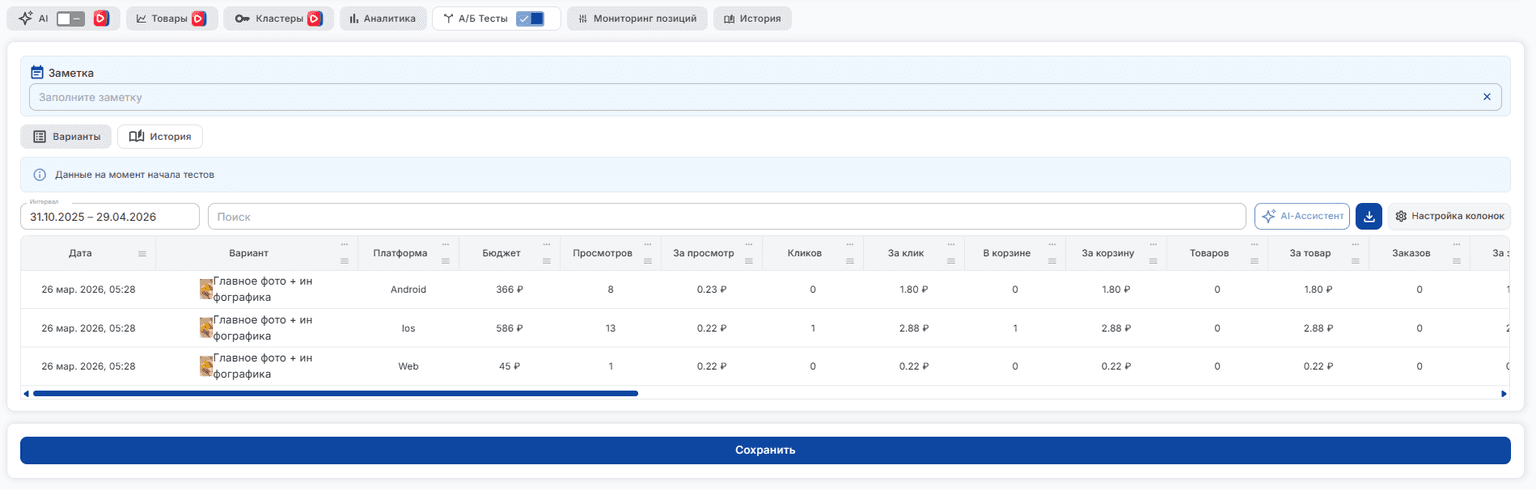The width and height of the screenshot is (1536, 490).
Task: Clear the note with the X icon
Action: click(x=1486, y=97)
